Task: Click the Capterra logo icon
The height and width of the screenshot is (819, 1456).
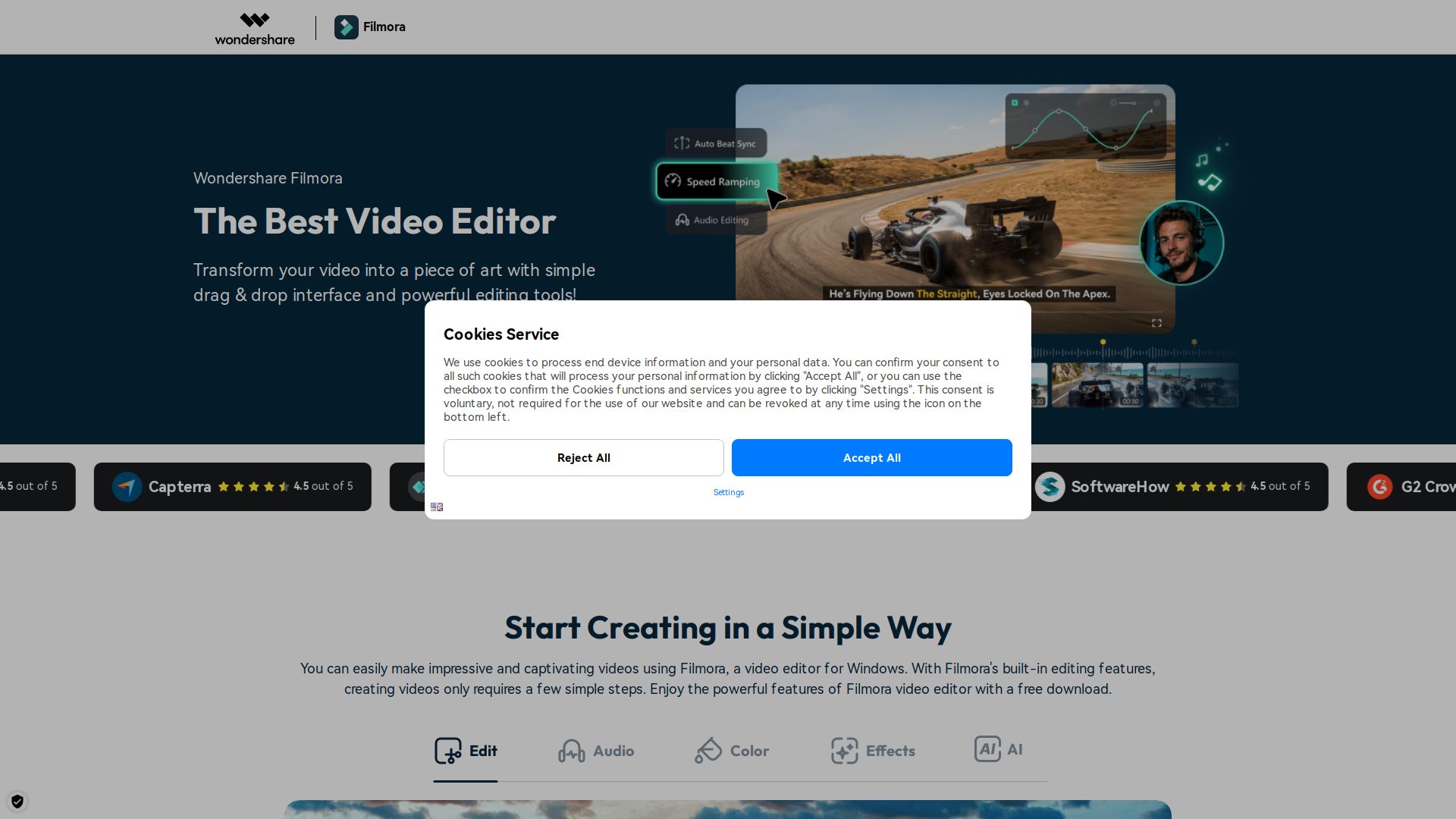Action: (x=127, y=487)
